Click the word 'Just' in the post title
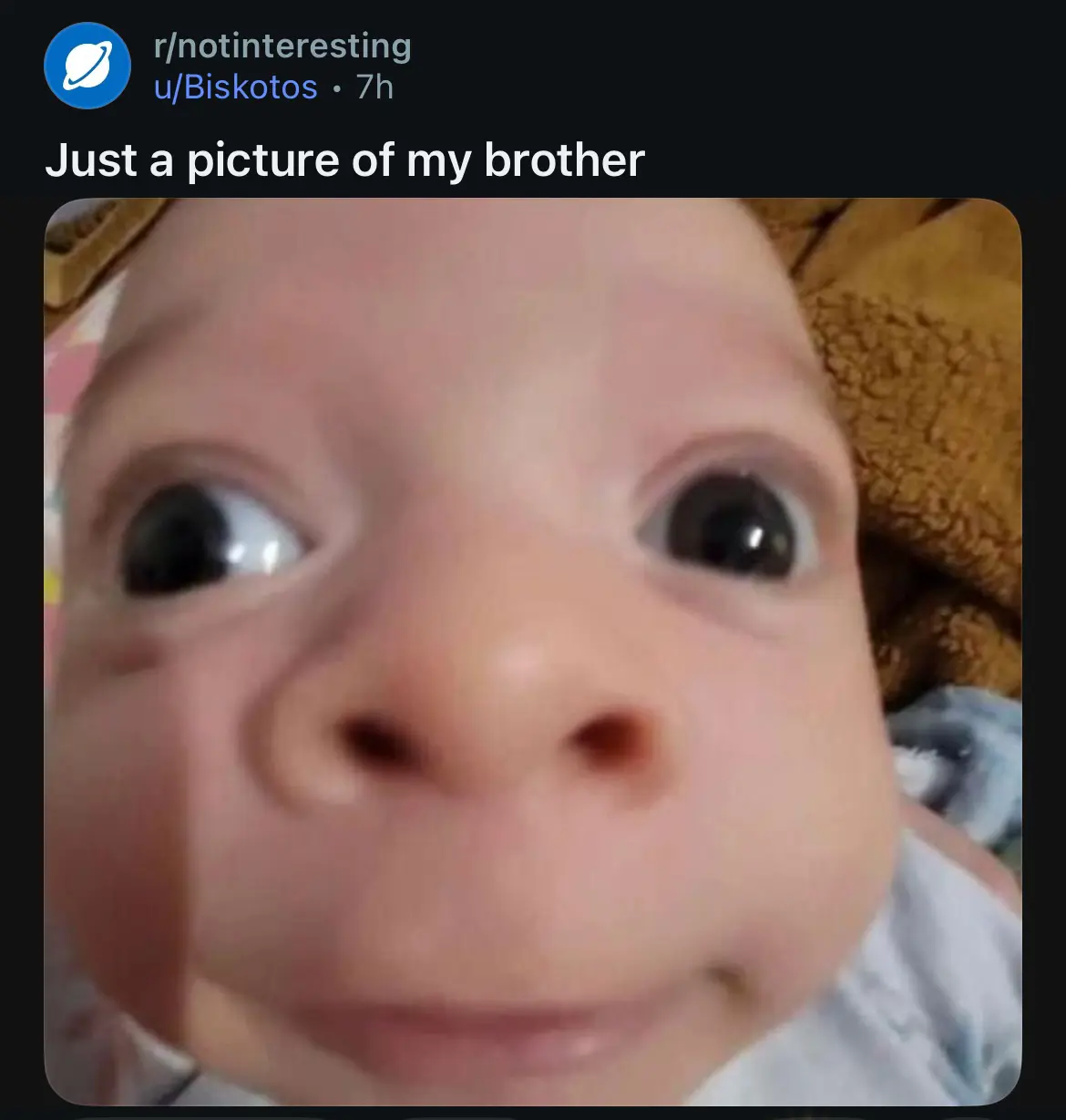 pyautogui.click(x=91, y=161)
